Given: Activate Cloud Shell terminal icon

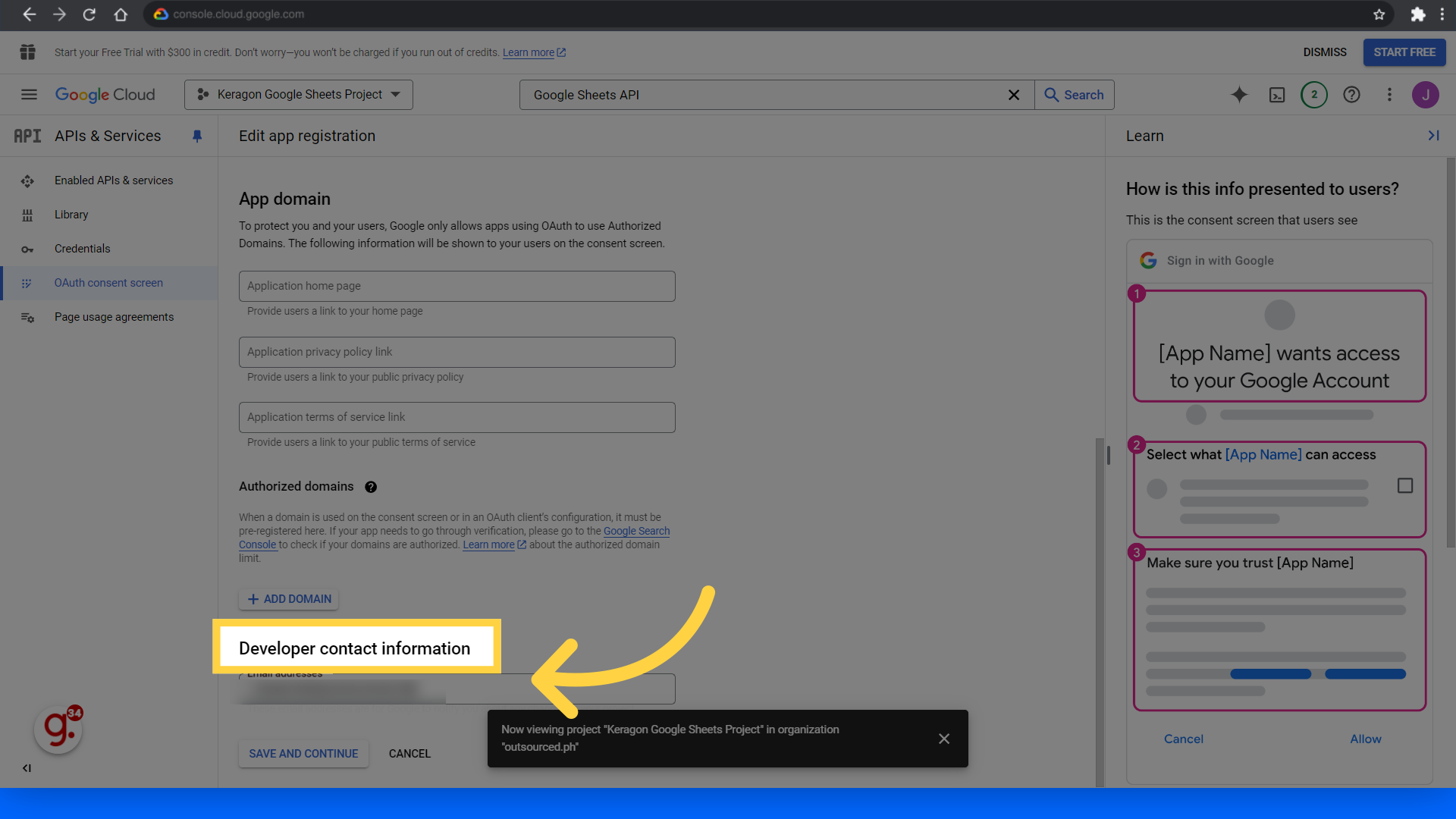Looking at the screenshot, I should click(x=1277, y=95).
